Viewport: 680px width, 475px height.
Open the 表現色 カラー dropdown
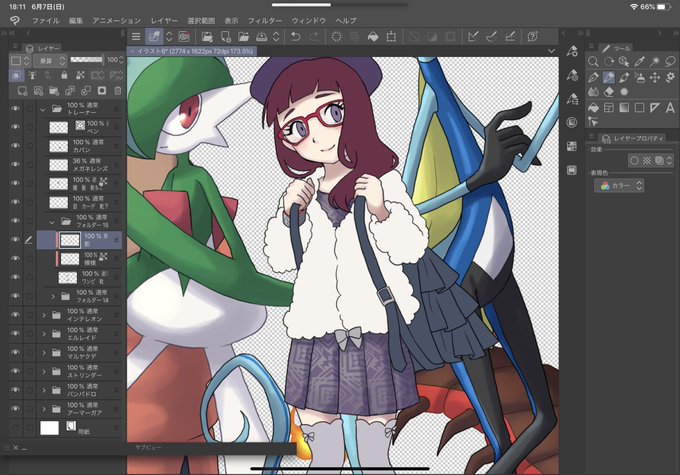619,186
